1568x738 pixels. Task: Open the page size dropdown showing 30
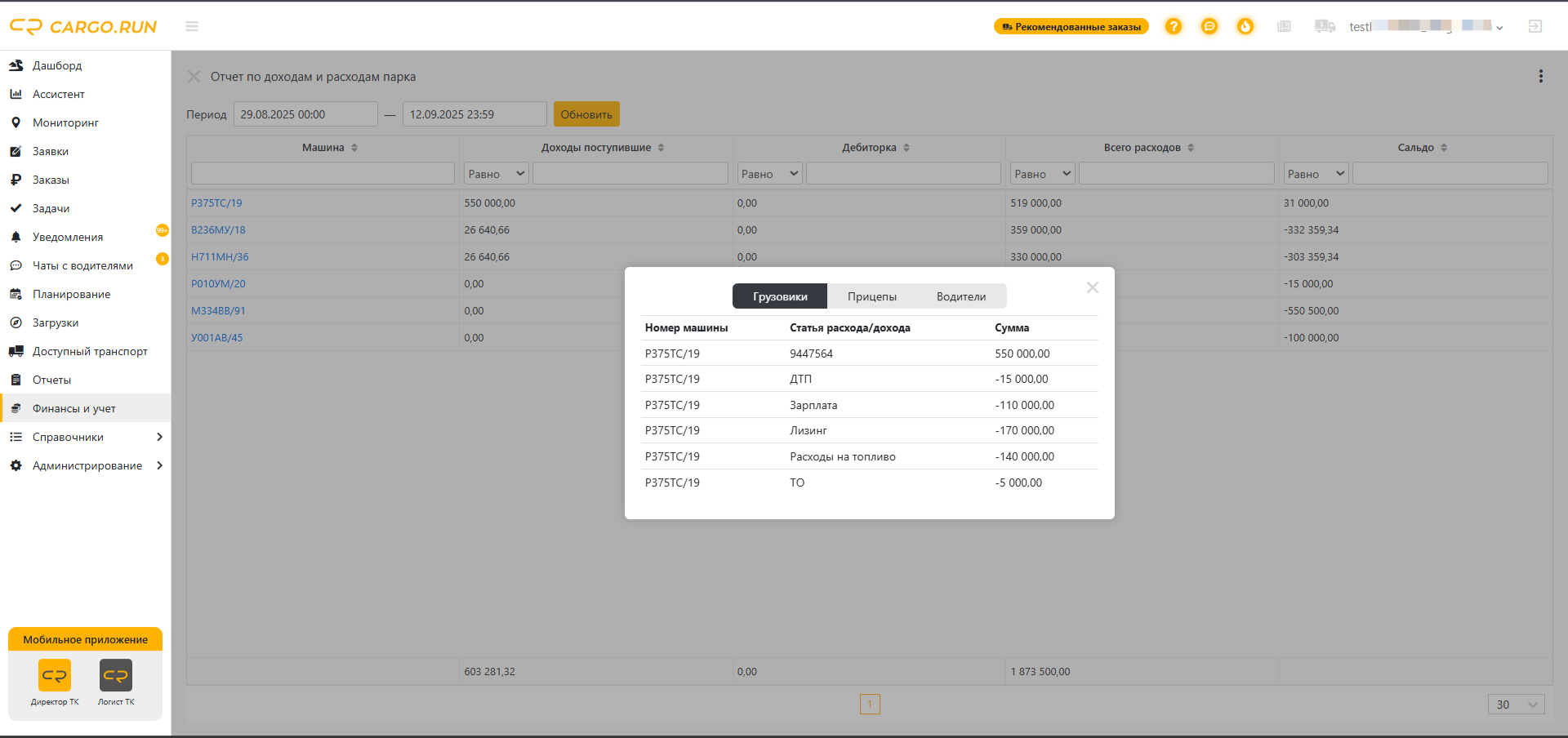coord(1517,705)
